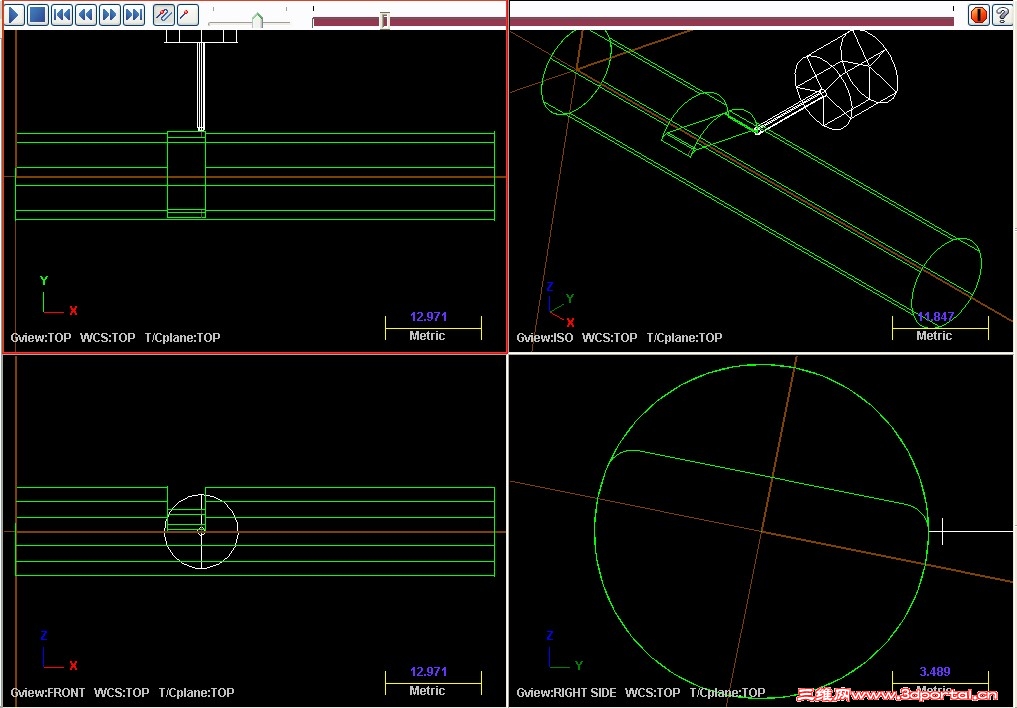1017x708 pixels.
Task: Click Metric label under ISO view scale
Action: pyautogui.click(x=934, y=336)
